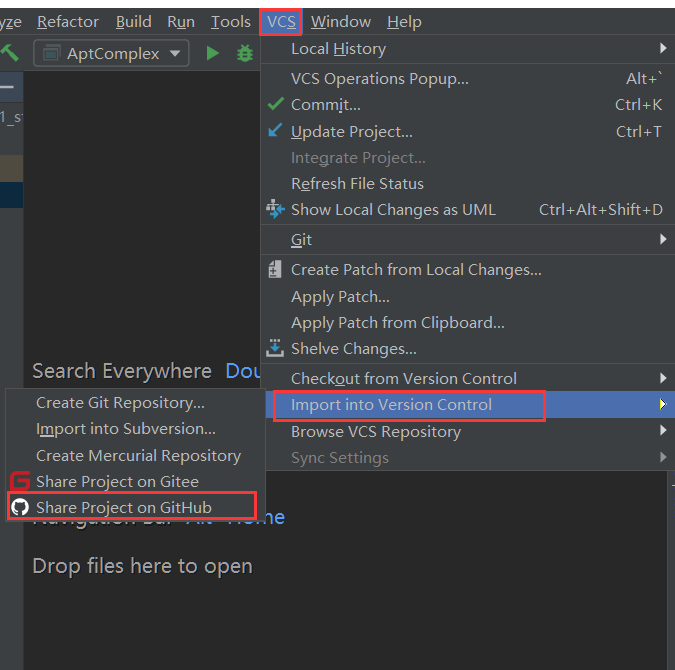Screen dimensions: 675x670
Task: Choose Create Git Repository
Action: (136, 403)
